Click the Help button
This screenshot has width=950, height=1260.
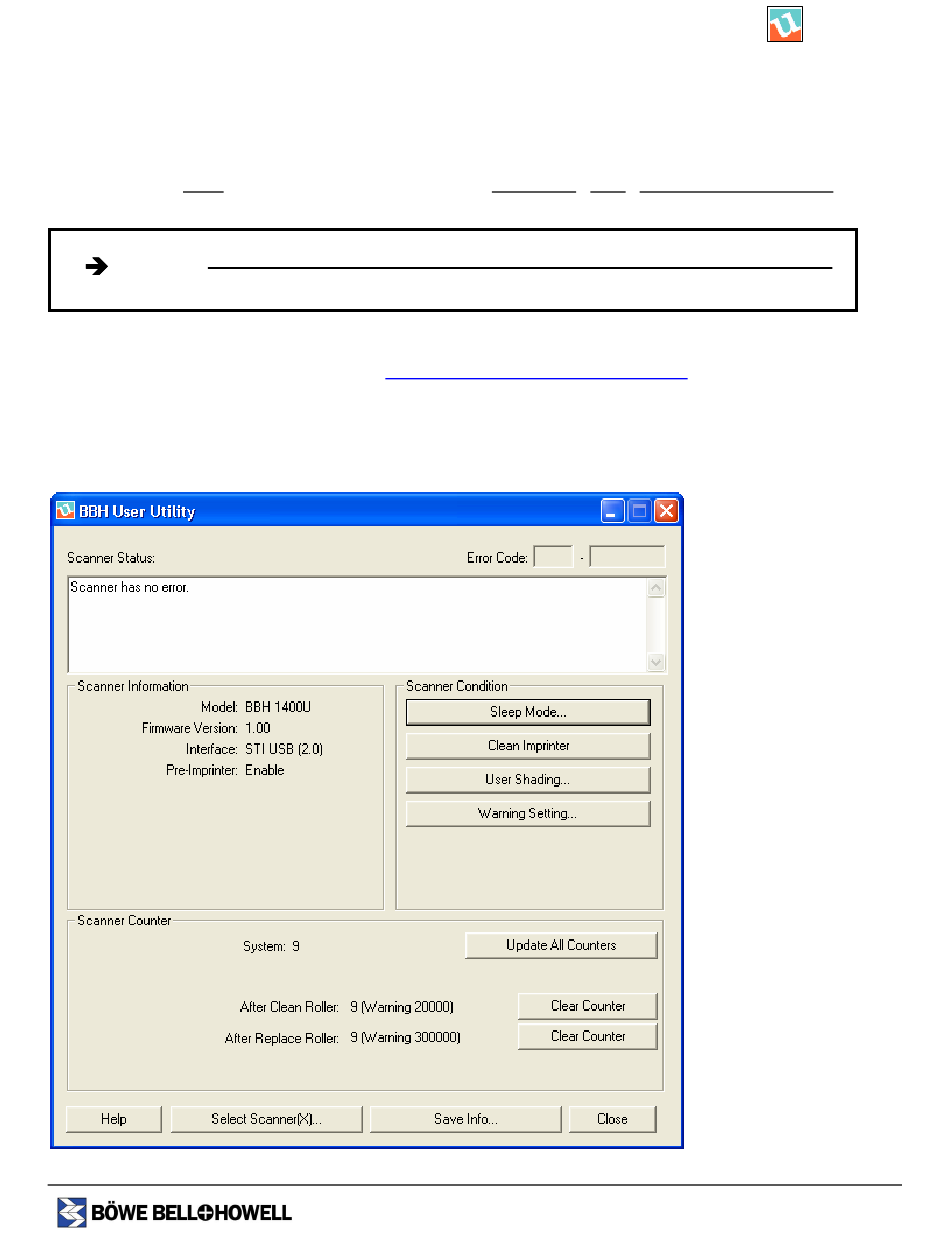114,1119
